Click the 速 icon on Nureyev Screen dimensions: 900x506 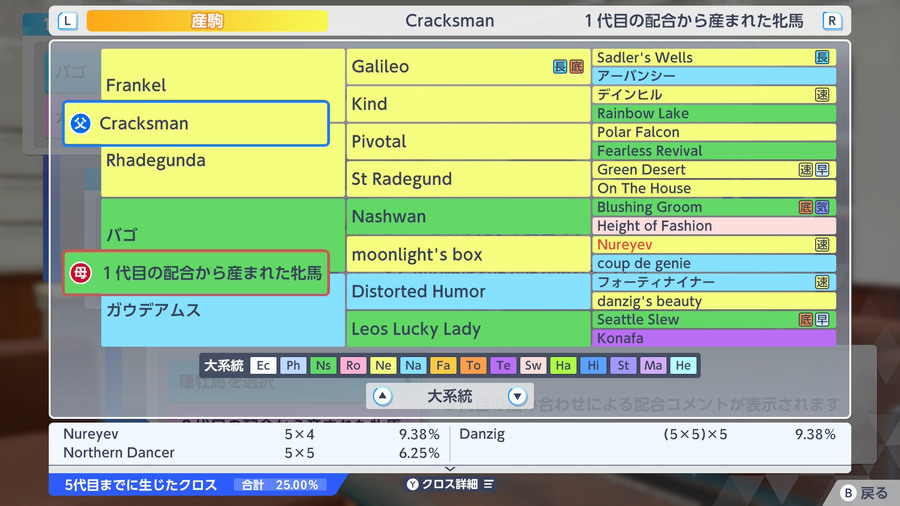click(x=822, y=244)
